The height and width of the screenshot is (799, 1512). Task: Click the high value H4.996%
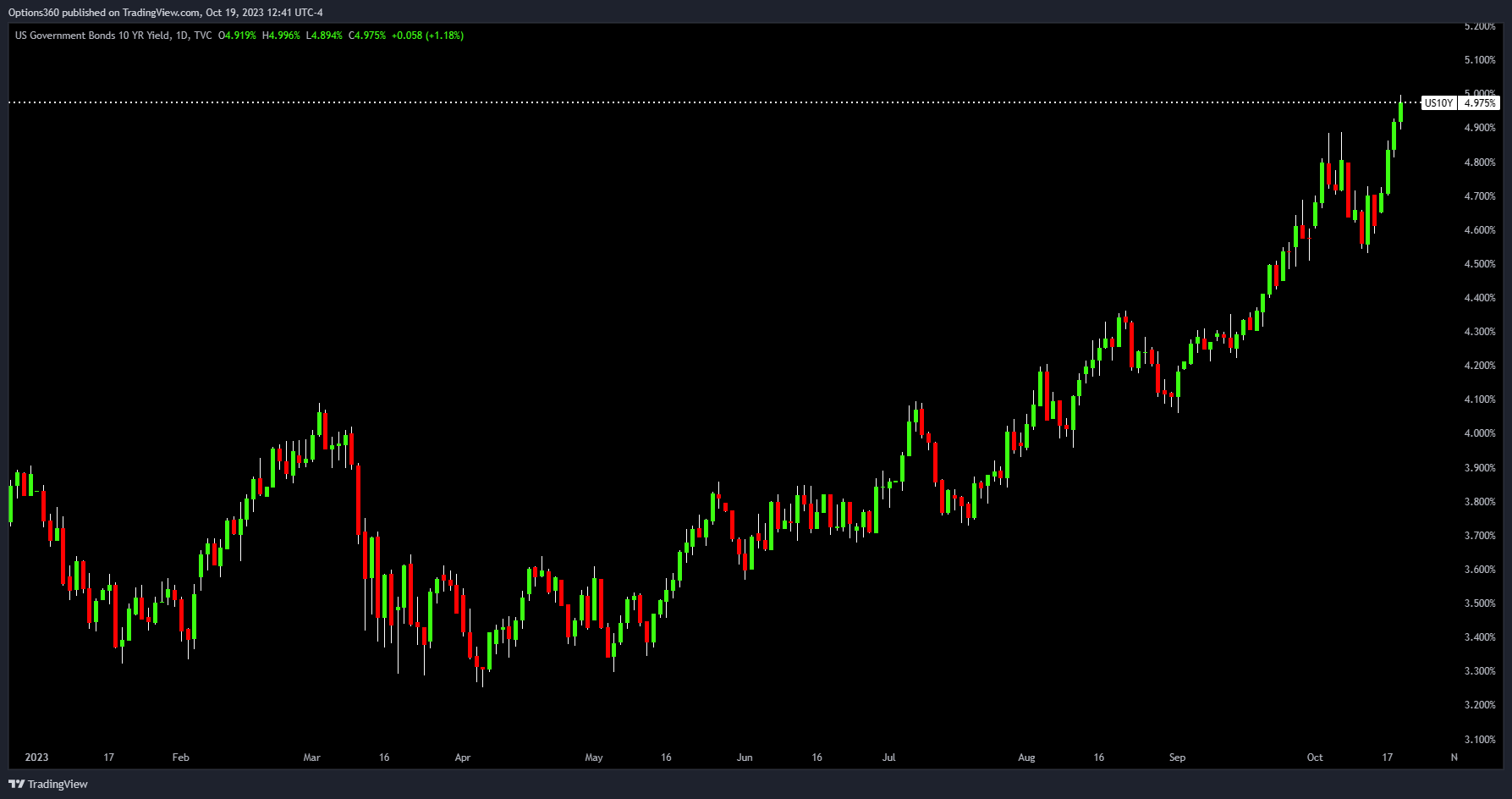tap(281, 36)
